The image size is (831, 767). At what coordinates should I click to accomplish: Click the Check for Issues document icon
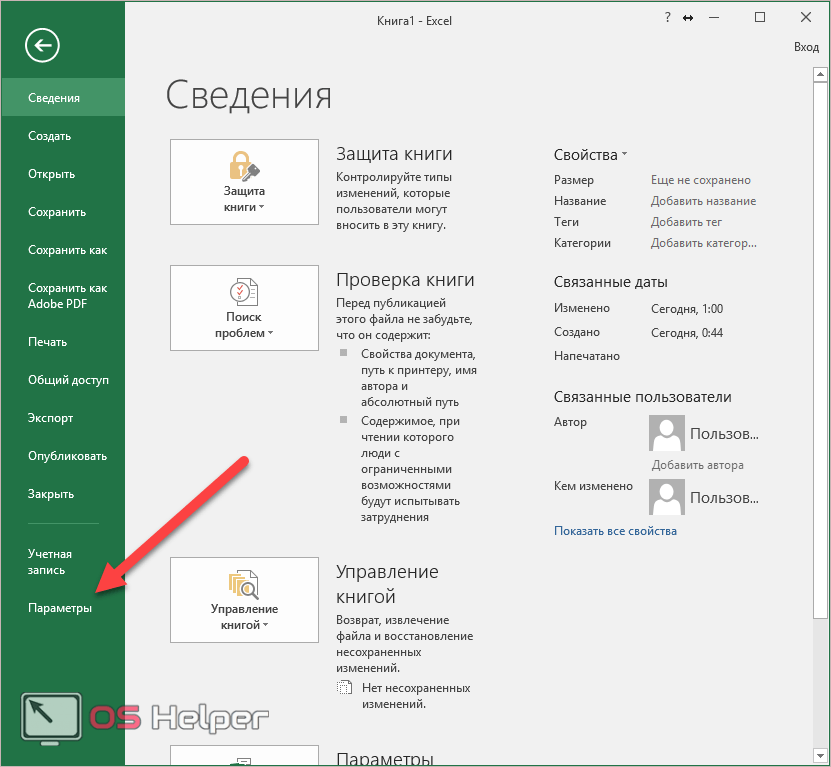coord(244,292)
